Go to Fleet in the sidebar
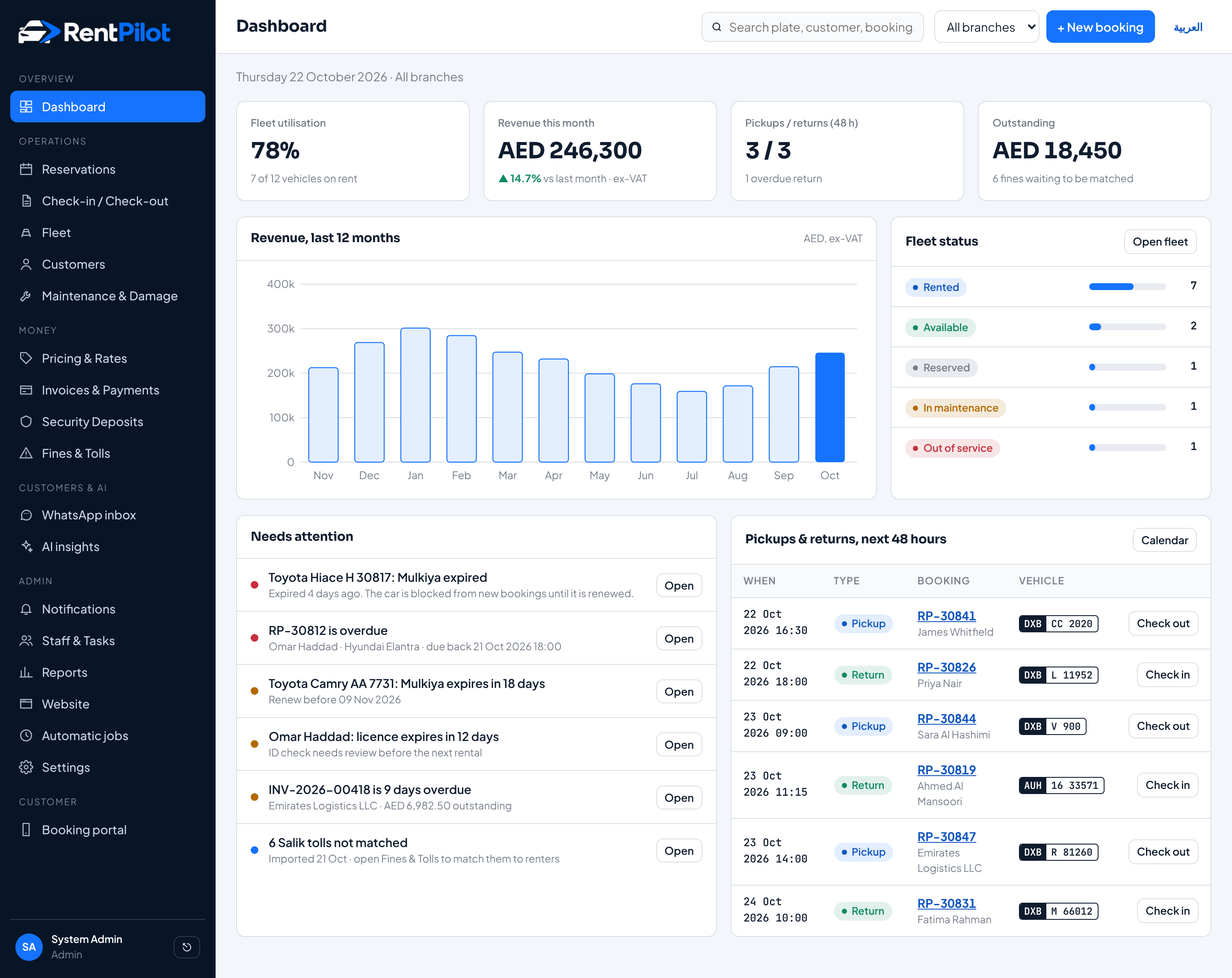The height and width of the screenshot is (978, 1232). (108, 233)
